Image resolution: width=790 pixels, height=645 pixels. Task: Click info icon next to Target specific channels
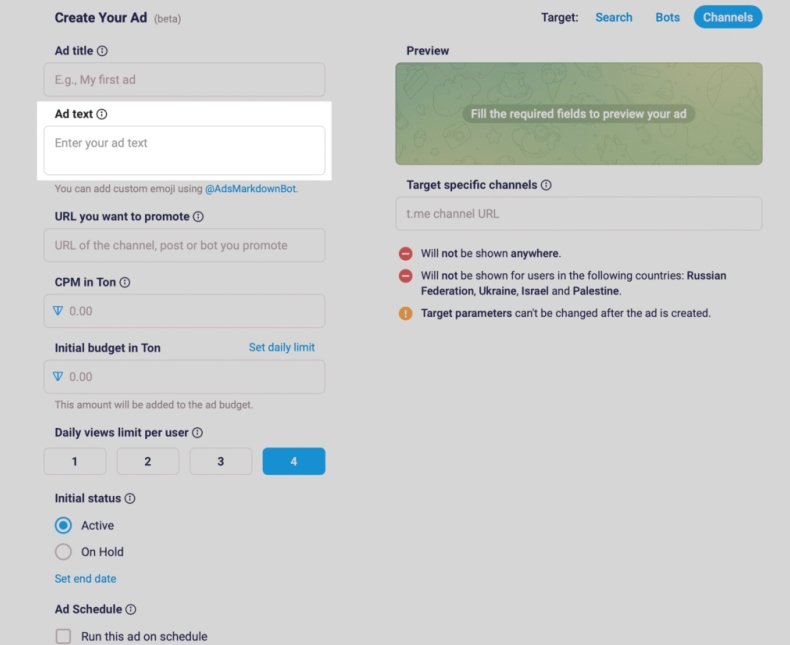pos(546,185)
